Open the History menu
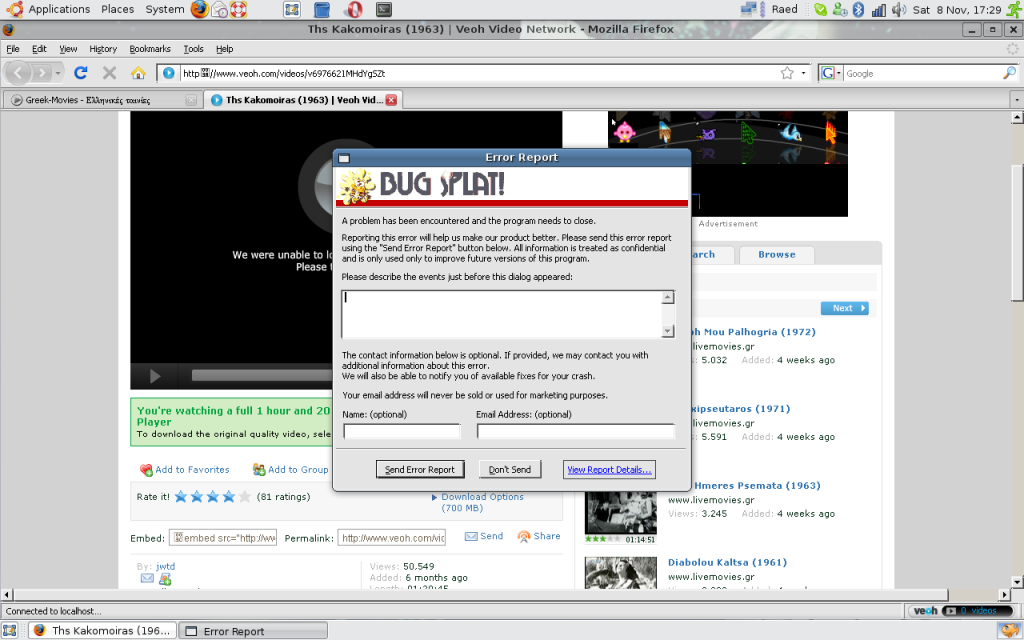1024x640 pixels. pos(103,49)
